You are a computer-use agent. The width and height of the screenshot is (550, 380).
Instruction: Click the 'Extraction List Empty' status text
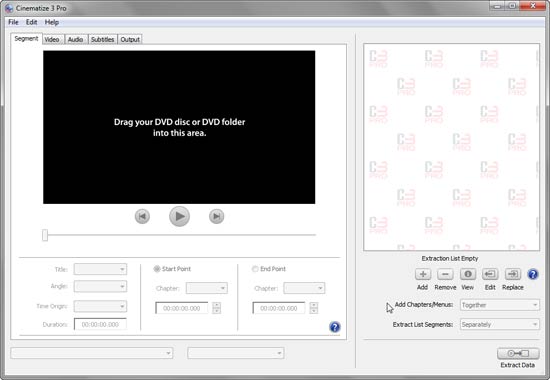pyautogui.click(x=450, y=258)
